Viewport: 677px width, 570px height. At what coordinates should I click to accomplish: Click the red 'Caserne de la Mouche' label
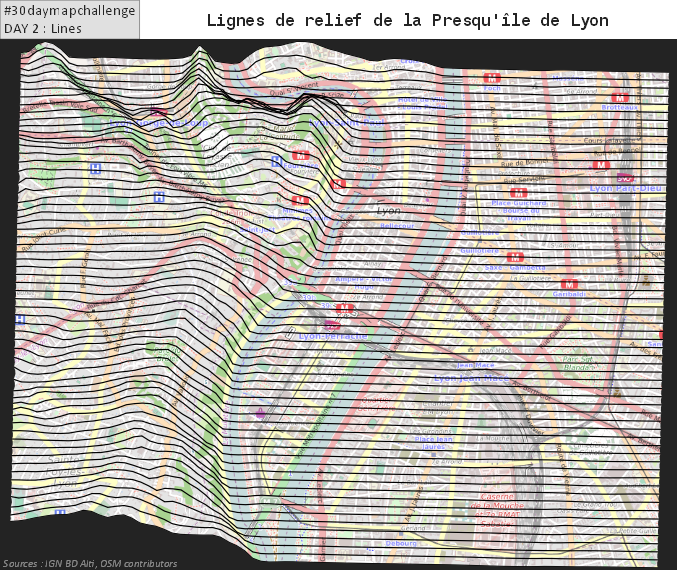point(497,510)
